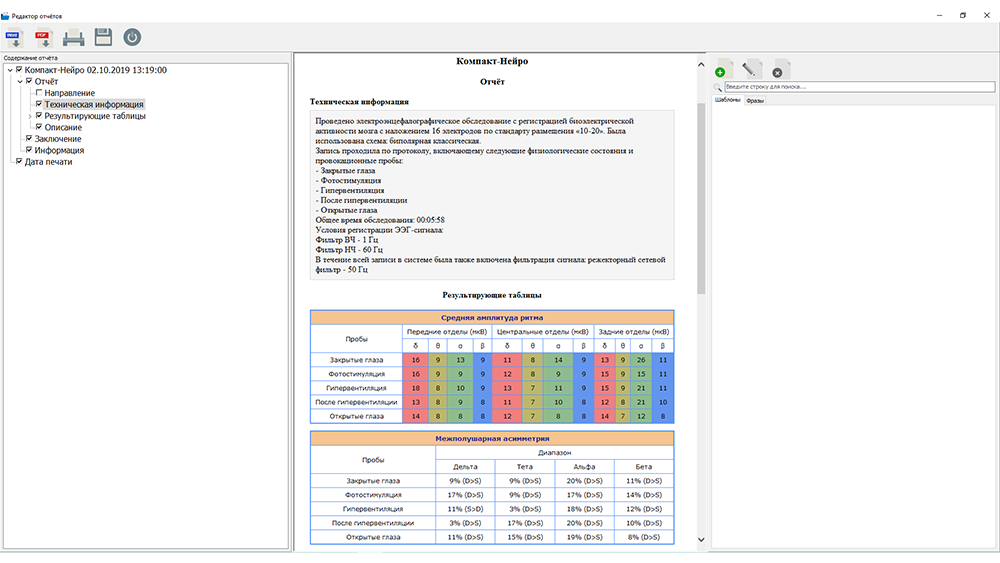This screenshot has height=563, width=1000.
Task: Select Заключение in the report contents tree
Action: click(x=58, y=139)
